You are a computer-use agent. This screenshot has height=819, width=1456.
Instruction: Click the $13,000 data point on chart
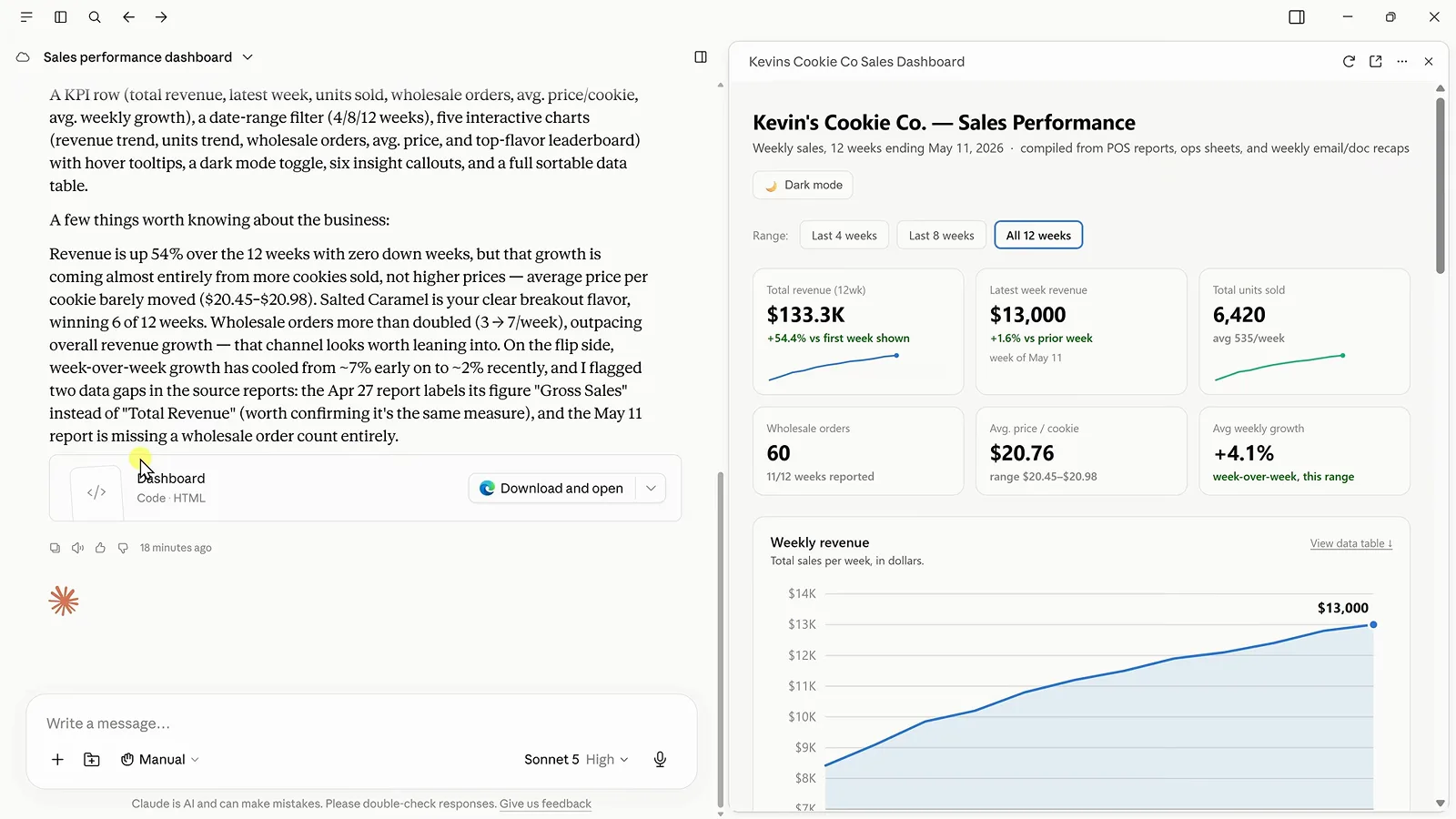pyautogui.click(x=1373, y=624)
